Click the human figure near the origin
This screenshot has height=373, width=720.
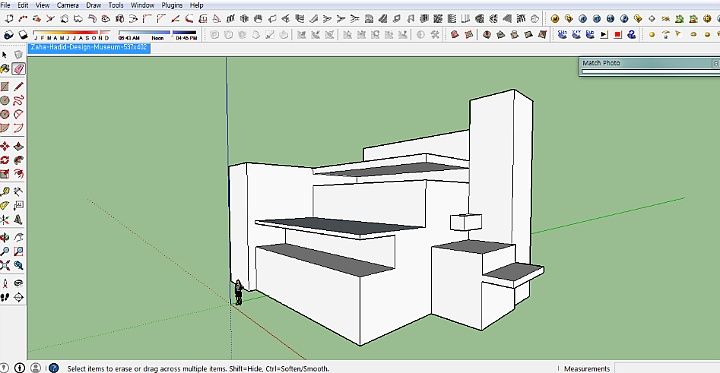click(x=238, y=292)
